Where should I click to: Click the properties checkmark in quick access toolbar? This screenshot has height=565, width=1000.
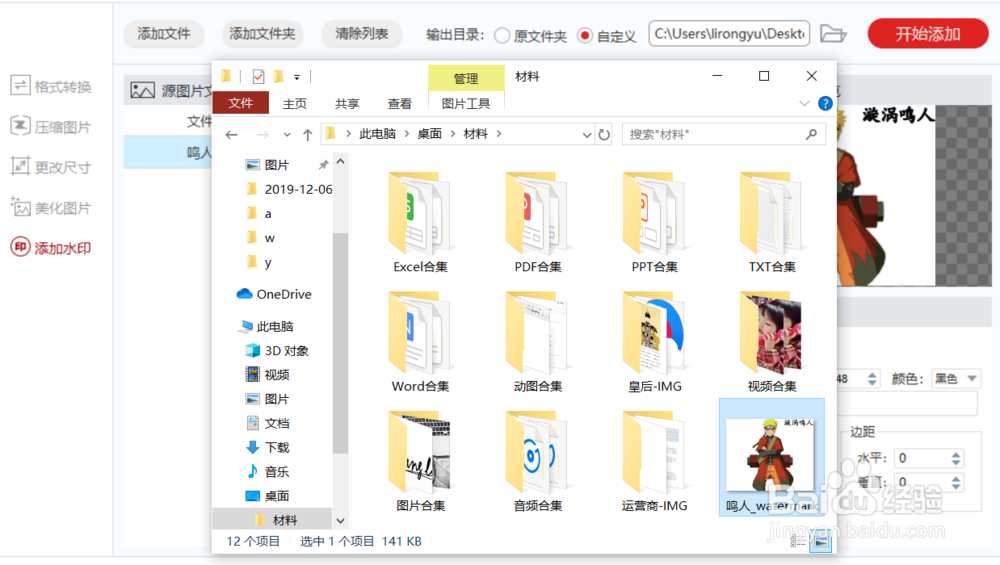pos(258,77)
